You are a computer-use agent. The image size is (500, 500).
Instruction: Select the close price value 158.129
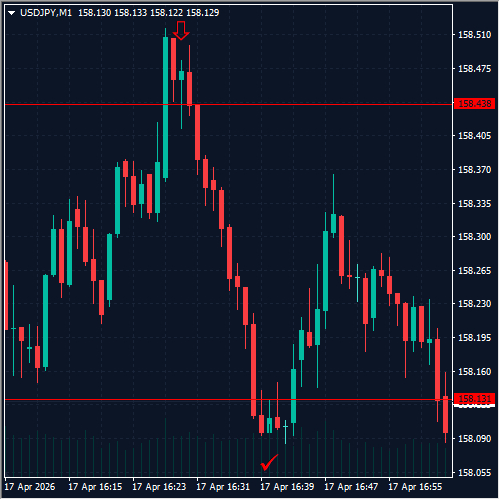pos(202,13)
